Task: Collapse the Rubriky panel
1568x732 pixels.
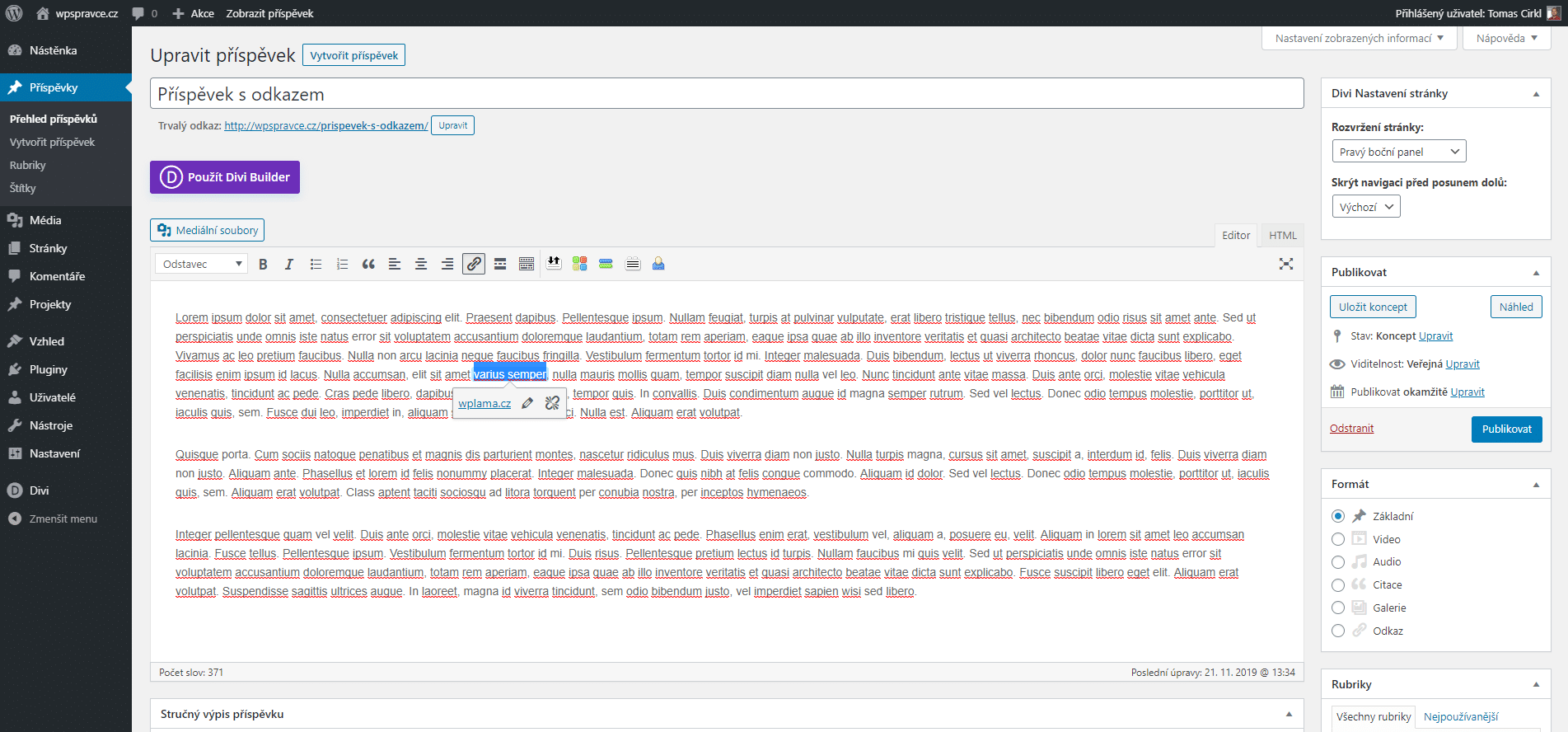Action: [x=1536, y=685]
